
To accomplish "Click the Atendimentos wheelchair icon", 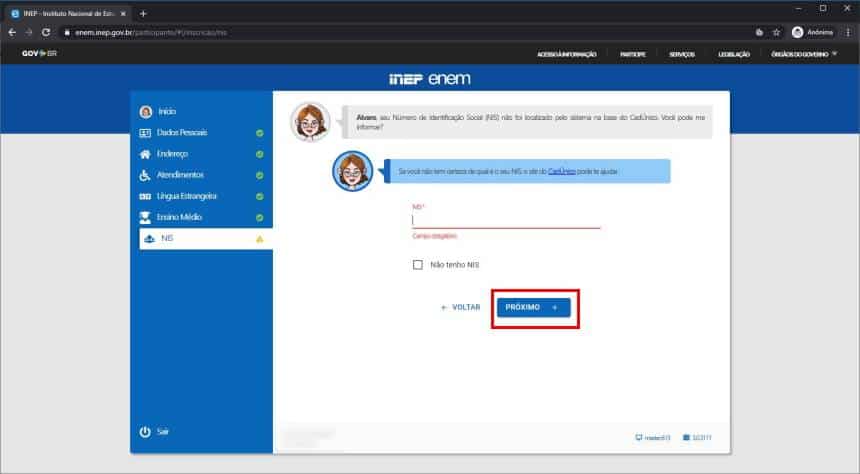I will pos(145,175).
